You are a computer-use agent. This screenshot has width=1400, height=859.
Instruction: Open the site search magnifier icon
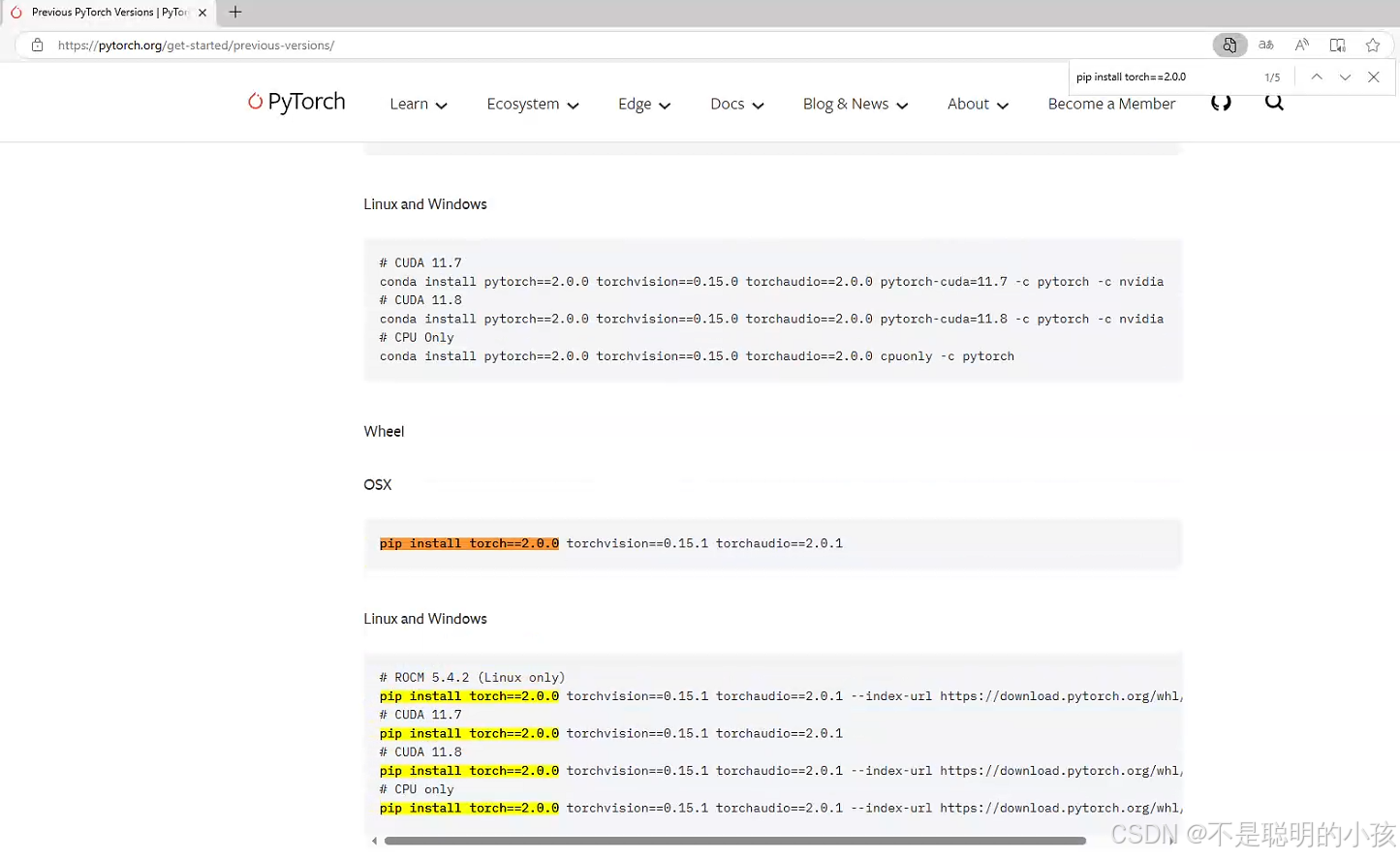coord(1274,103)
